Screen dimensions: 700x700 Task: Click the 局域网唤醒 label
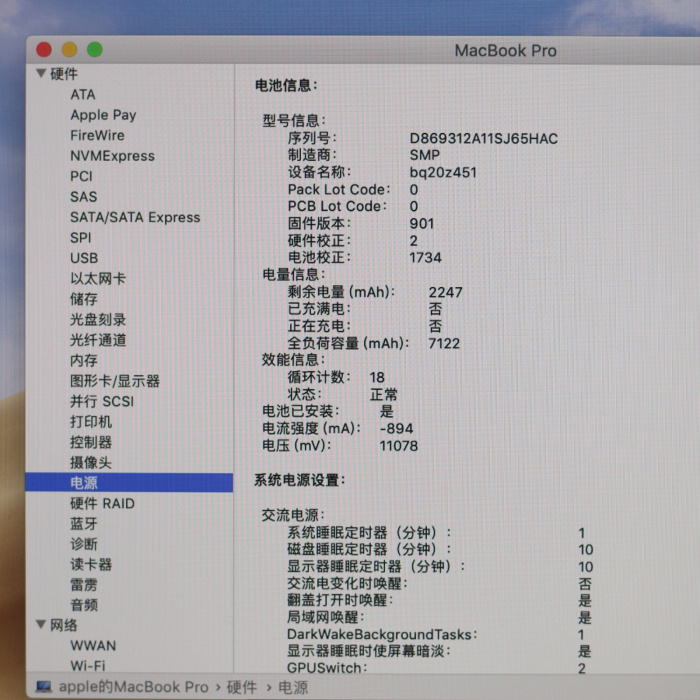326,617
